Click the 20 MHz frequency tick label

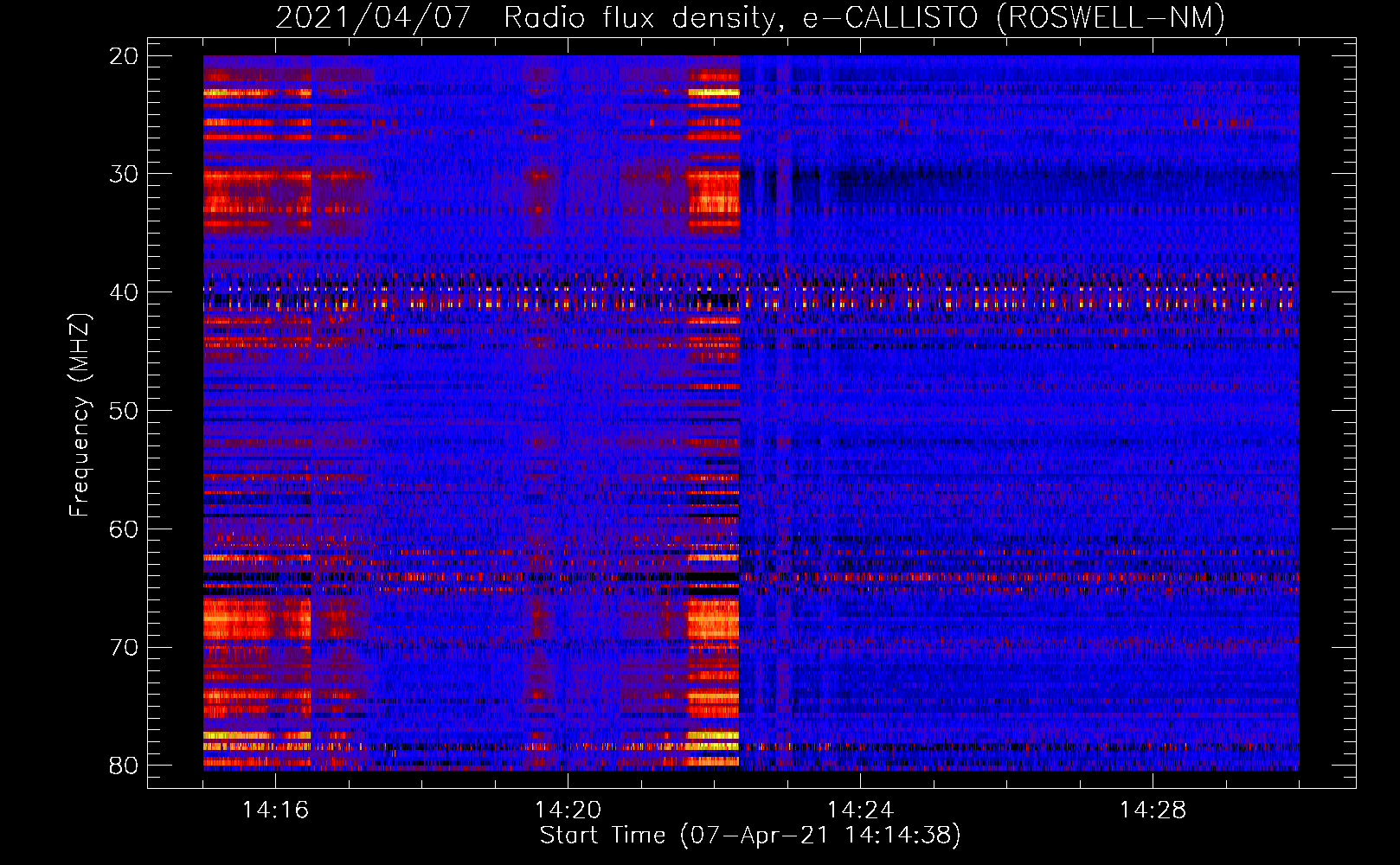coord(124,56)
